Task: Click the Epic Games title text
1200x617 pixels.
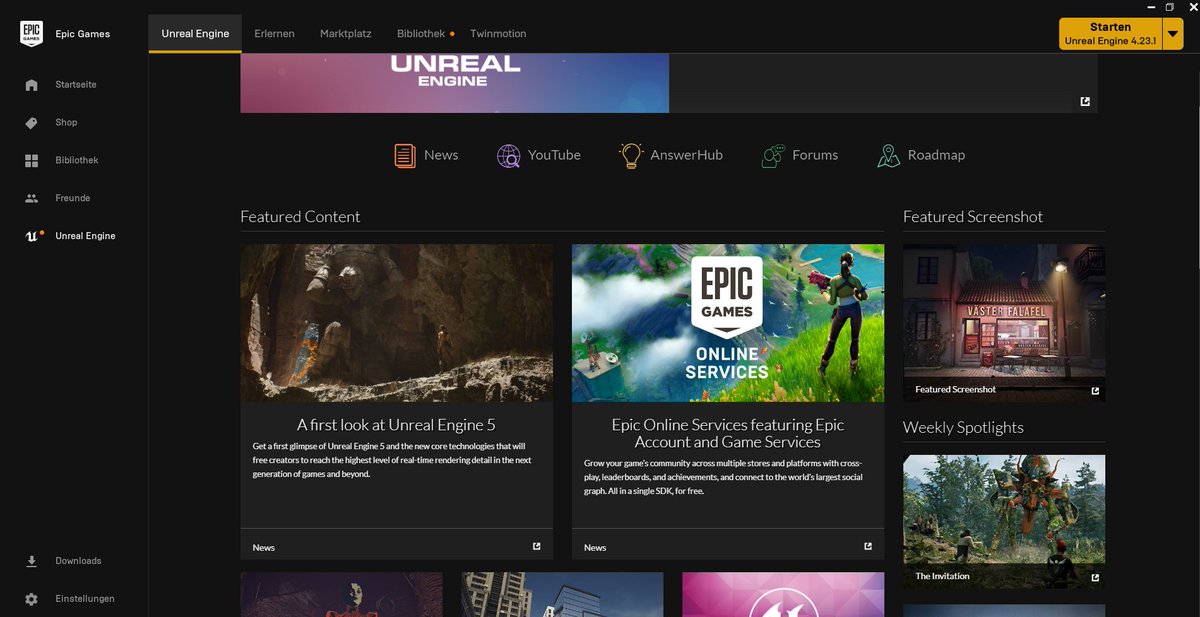Action: tap(83, 34)
